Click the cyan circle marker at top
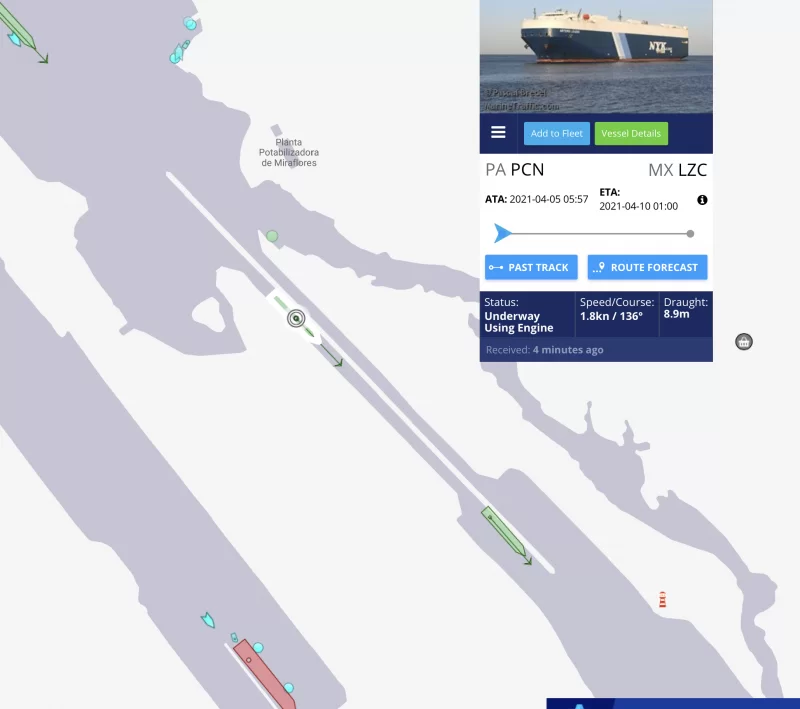 click(190, 23)
